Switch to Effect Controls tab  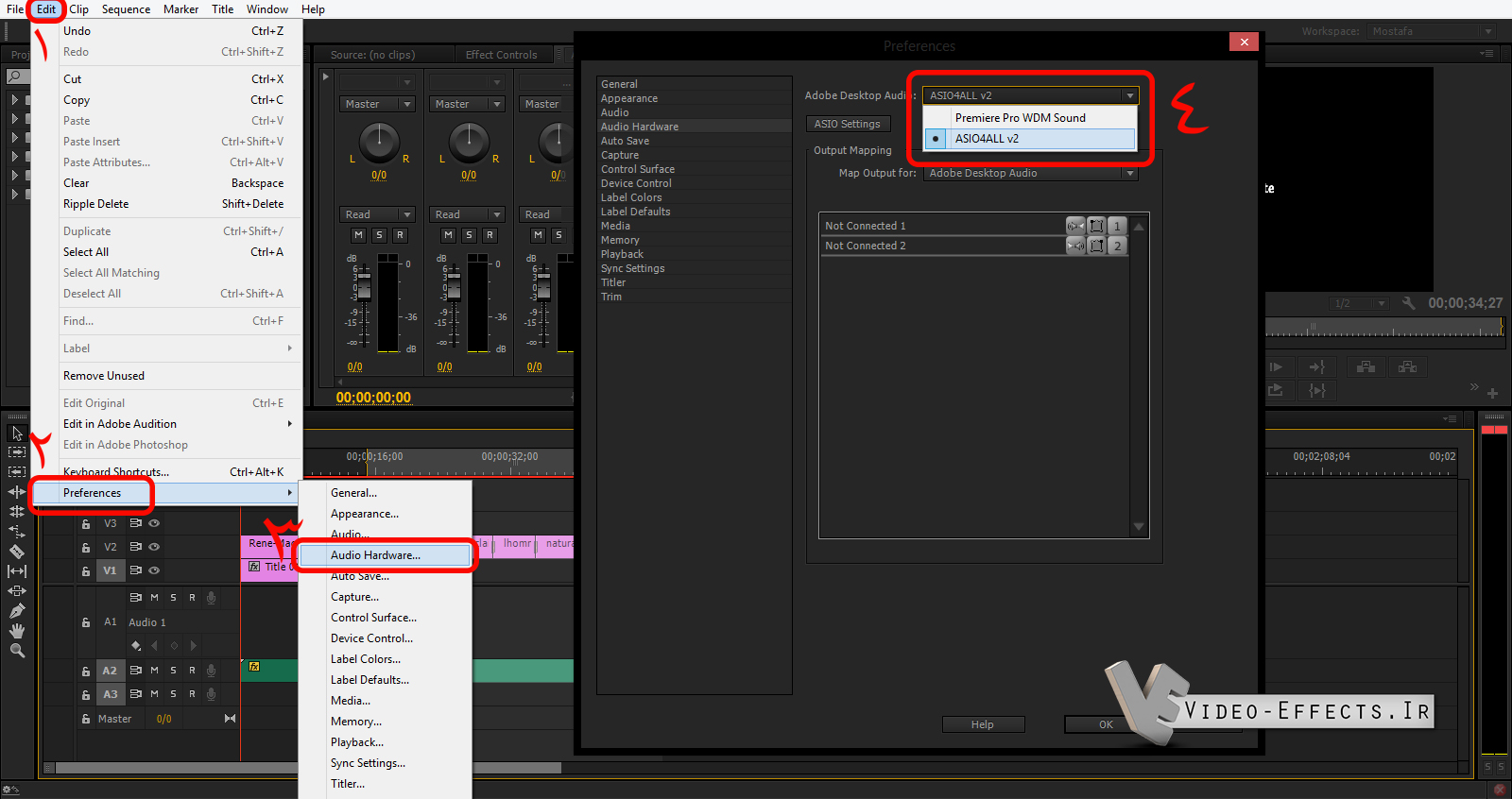[x=501, y=55]
